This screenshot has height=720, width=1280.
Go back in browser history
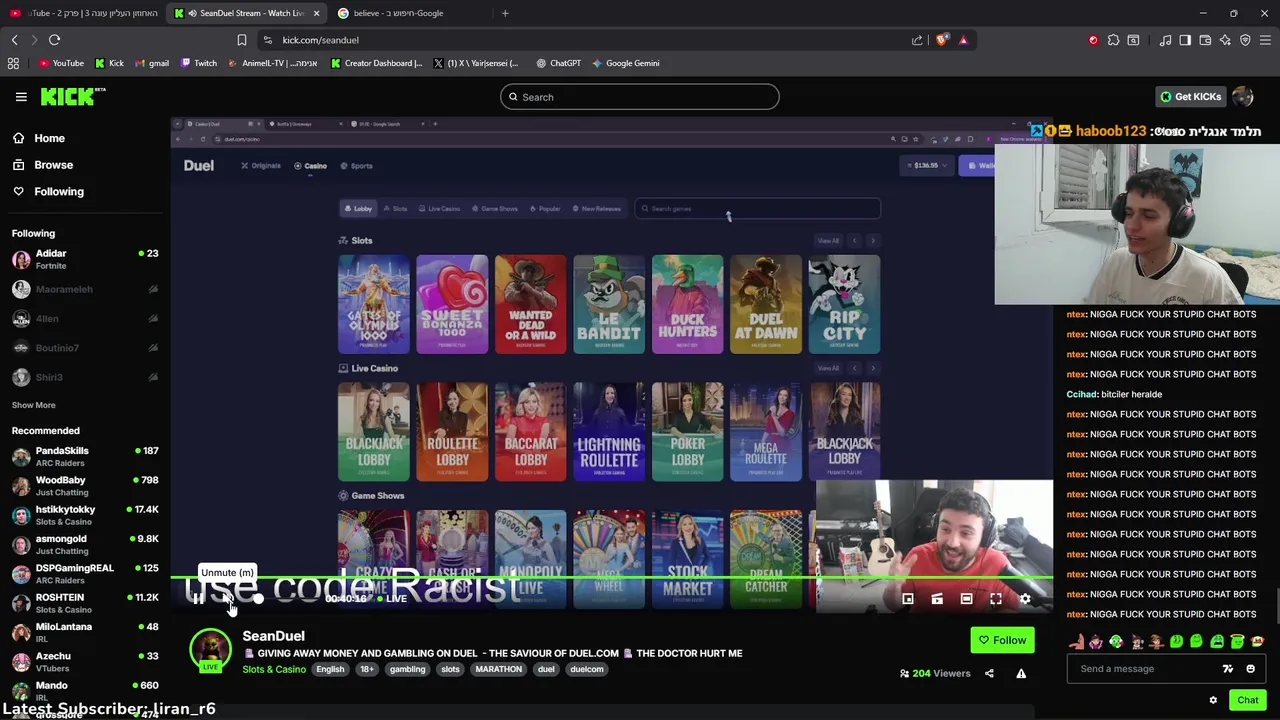coord(14,40)
